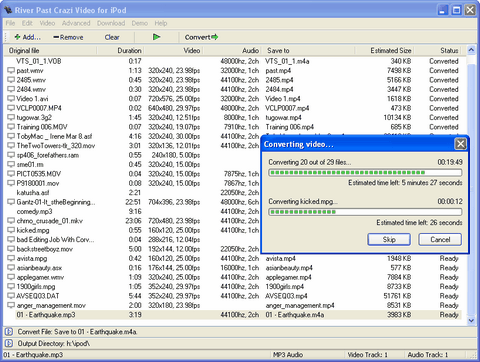Click the Convert green arrow button
Screen dimensions: 480x362
[201, 37]
